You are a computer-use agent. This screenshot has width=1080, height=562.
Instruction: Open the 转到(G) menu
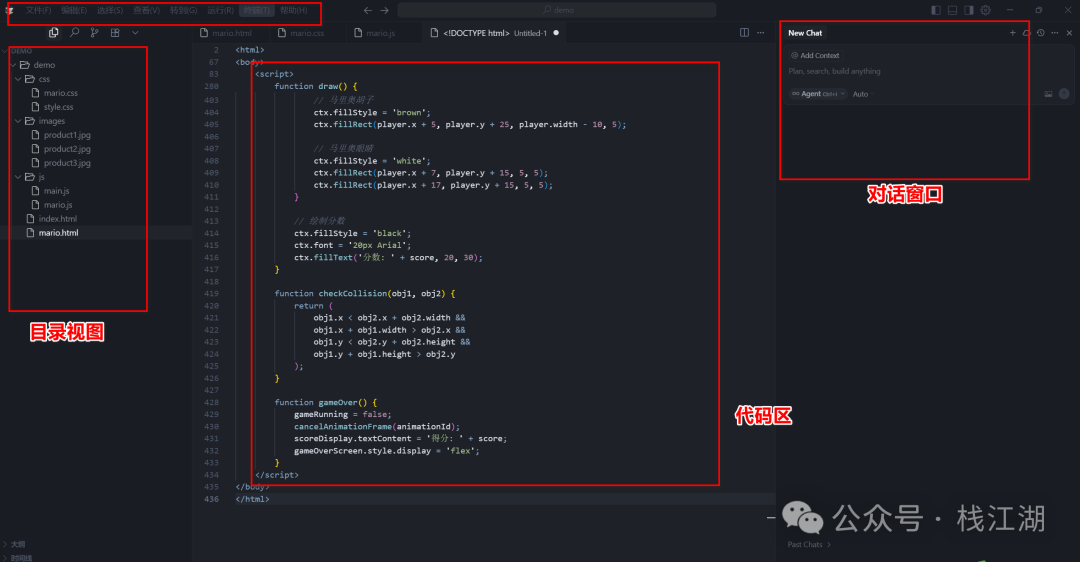coord(183,10)
